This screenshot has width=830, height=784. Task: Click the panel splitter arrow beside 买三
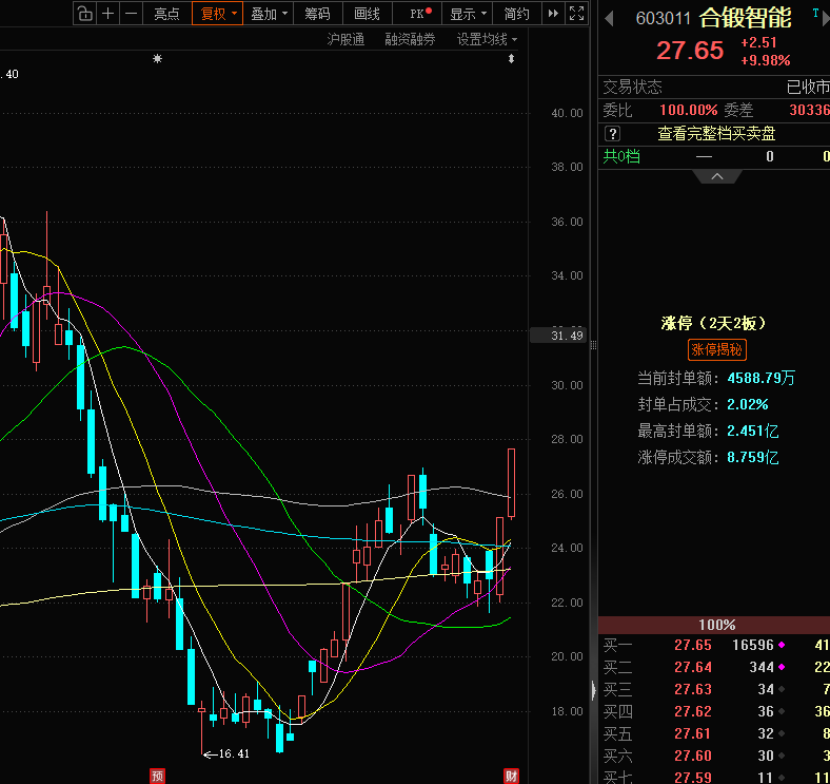pos(594,690)
